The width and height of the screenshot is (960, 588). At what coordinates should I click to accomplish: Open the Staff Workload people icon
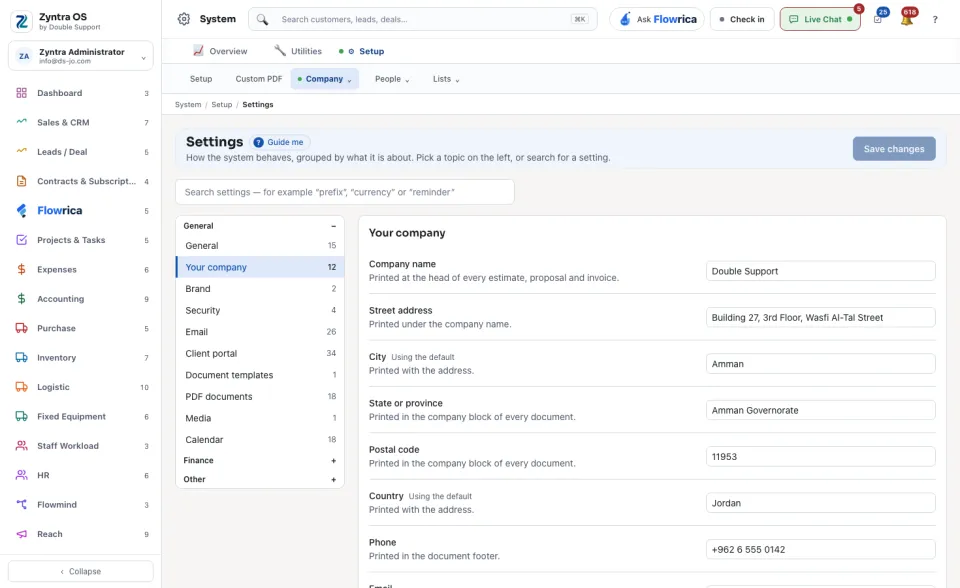[21, 446]
